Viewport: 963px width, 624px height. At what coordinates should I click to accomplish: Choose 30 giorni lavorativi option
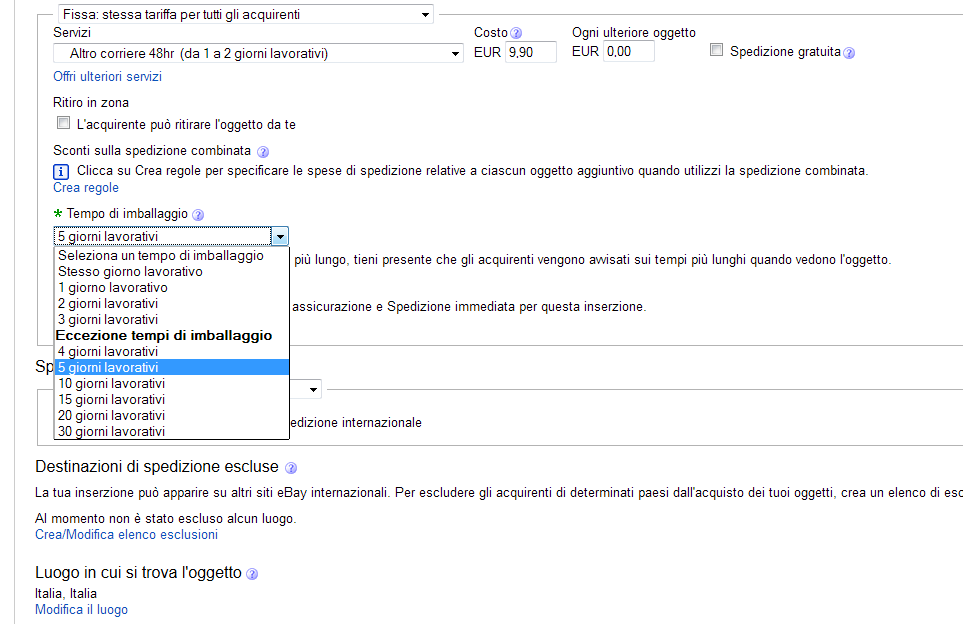pyautogui.click(x=171, y=431)
